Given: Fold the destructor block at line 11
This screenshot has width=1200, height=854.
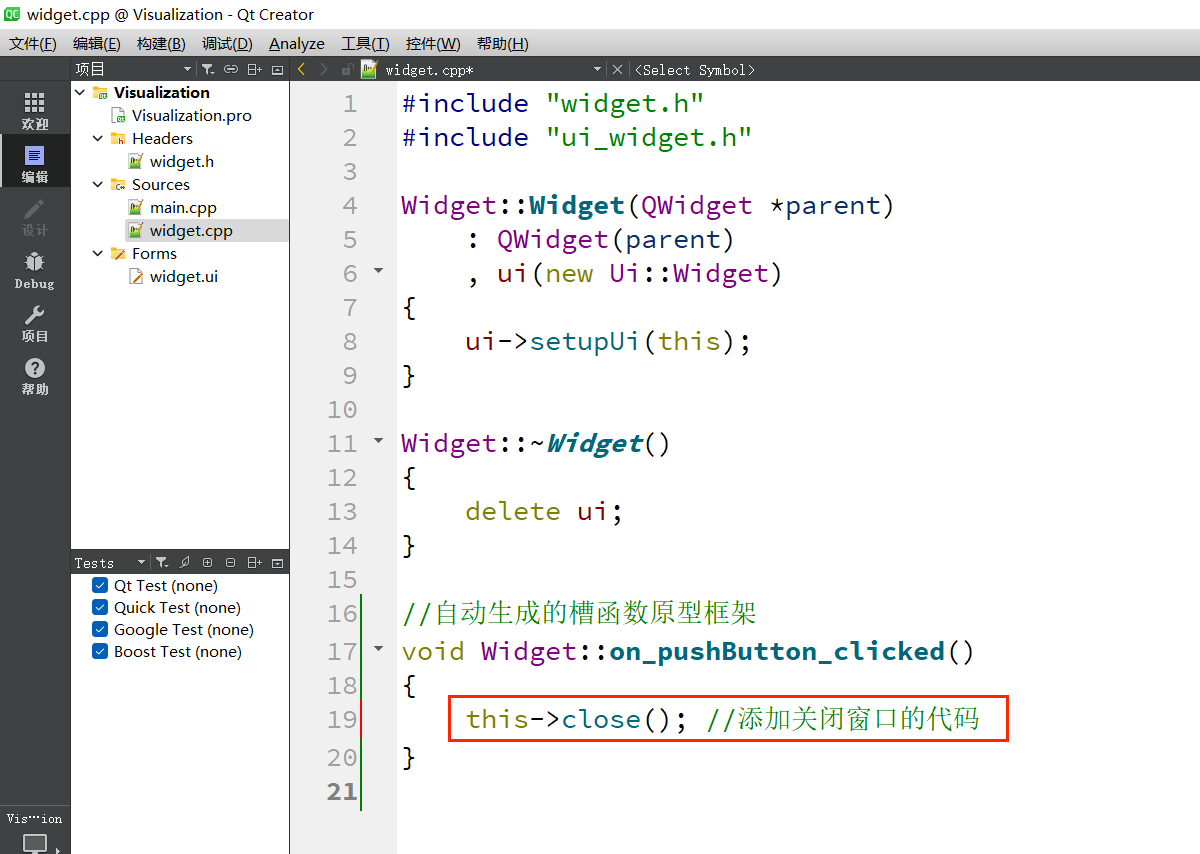Looking at the screenshot, I should pyautogui.click(x=378, y=441).
